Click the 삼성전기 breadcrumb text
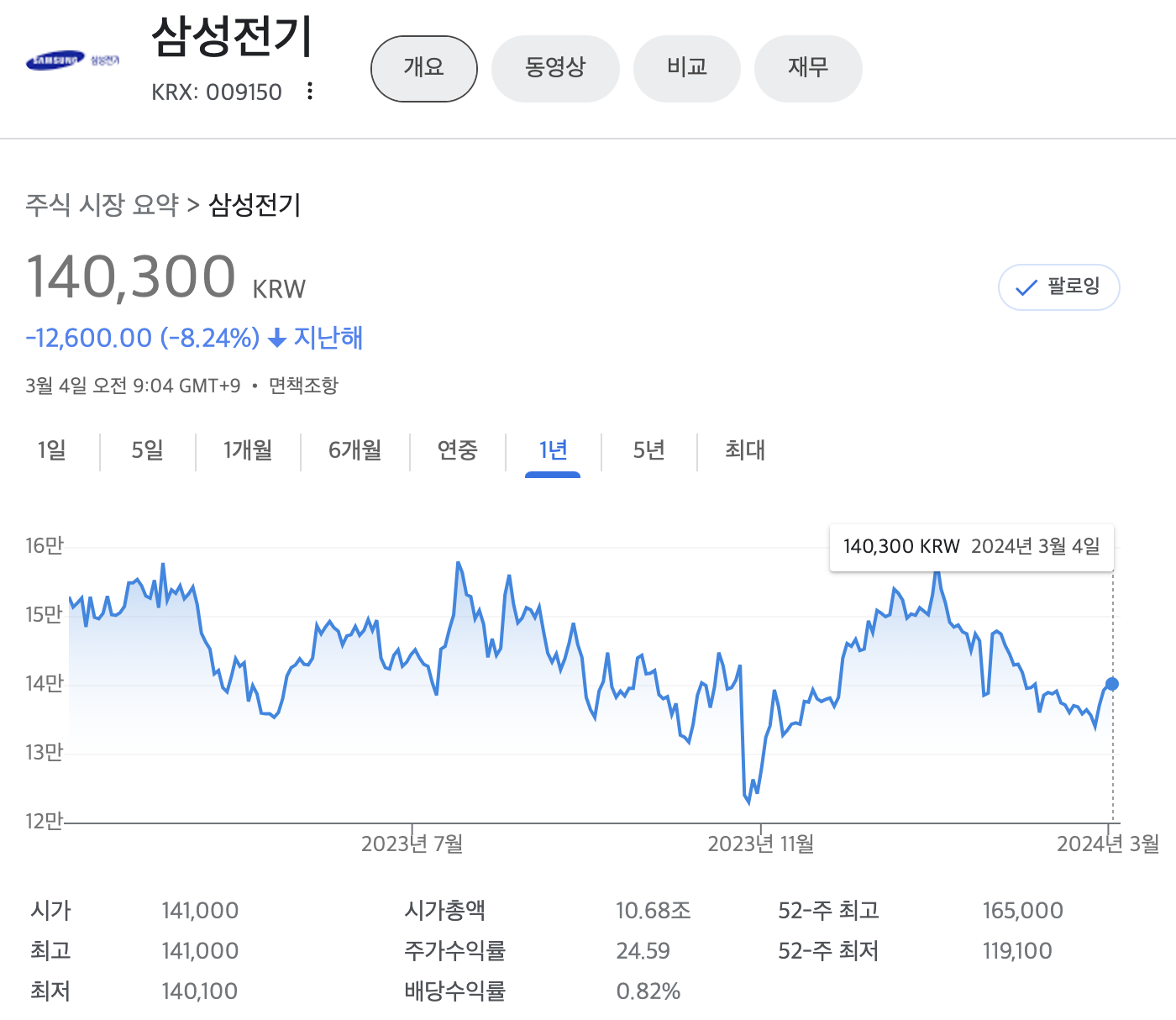 [x=255, y=205]
